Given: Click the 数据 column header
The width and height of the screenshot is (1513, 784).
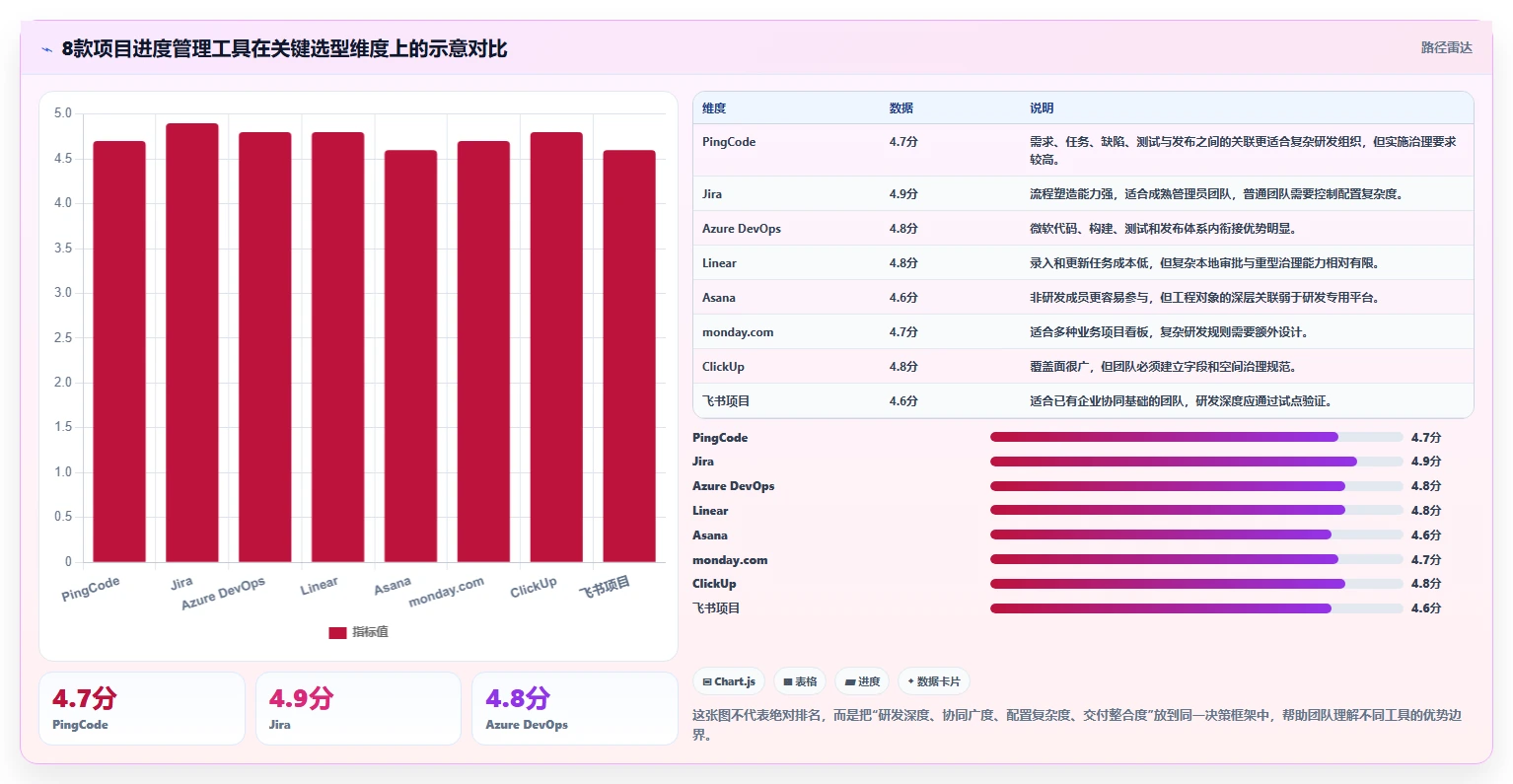Looking at the screenshot, I should [901, 108].
